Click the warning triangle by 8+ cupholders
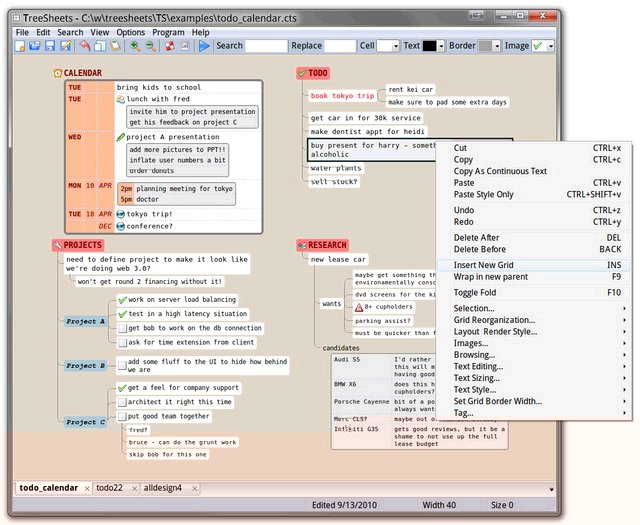The image size is (640, 525). (359, 307)
